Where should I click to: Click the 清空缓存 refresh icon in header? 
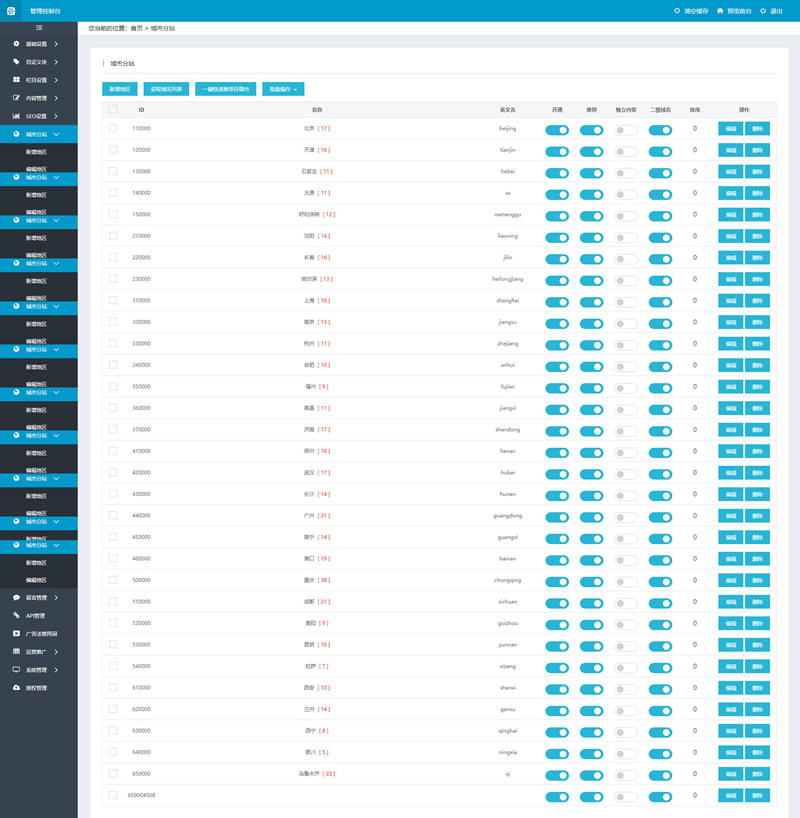click(677, 10)
